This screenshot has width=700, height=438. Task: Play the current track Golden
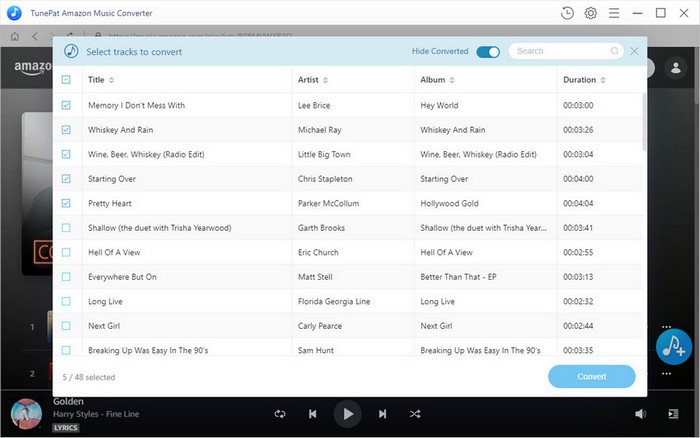pyautogui.click(x=347, y=413)
